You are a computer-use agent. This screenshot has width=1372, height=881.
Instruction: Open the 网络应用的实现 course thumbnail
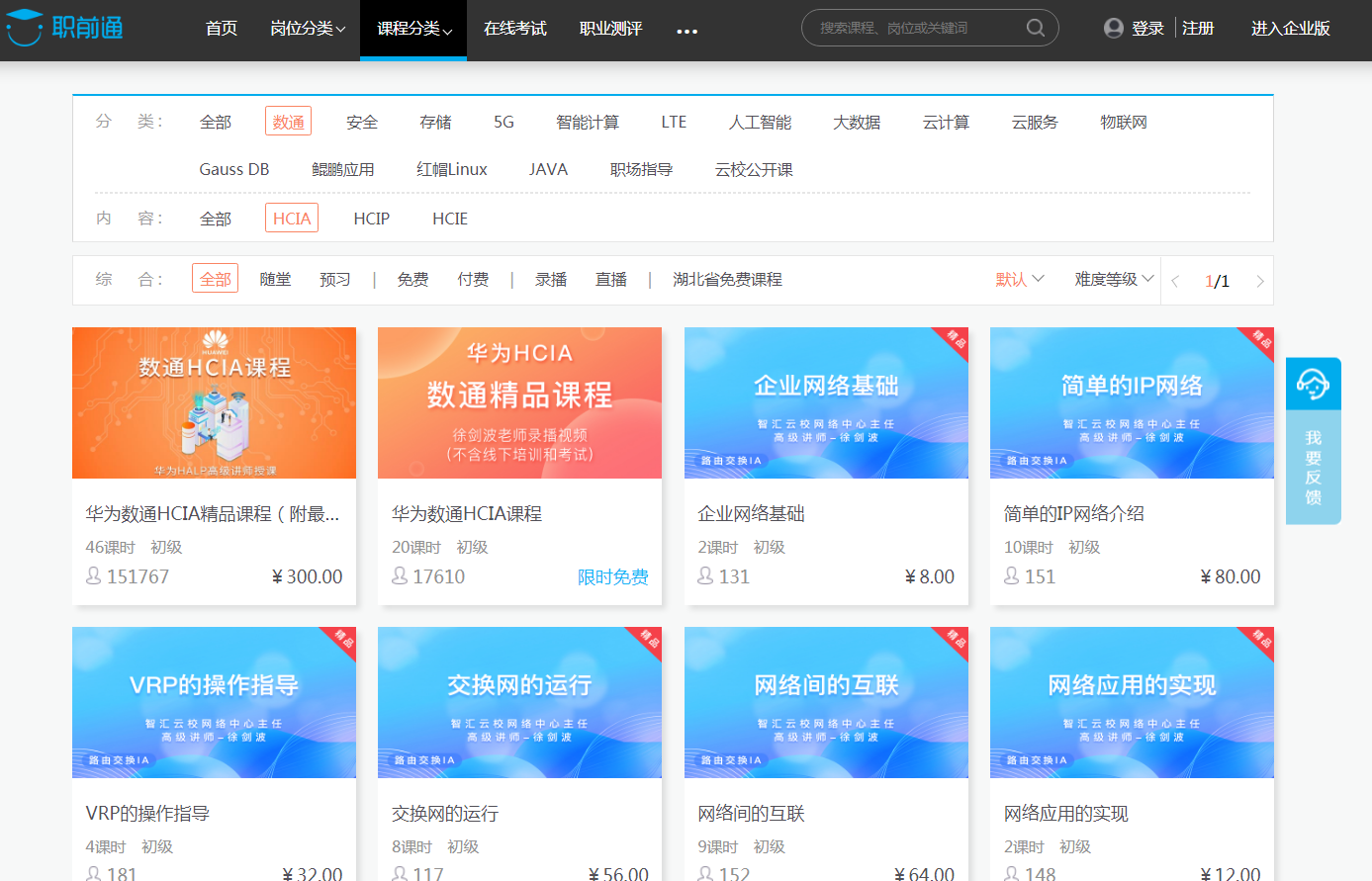1132,702
